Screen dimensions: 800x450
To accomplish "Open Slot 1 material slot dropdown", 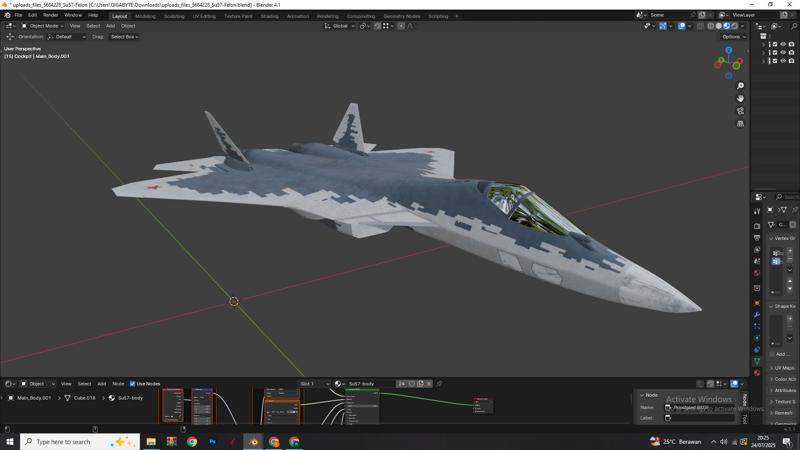I will tap(314, 384).
